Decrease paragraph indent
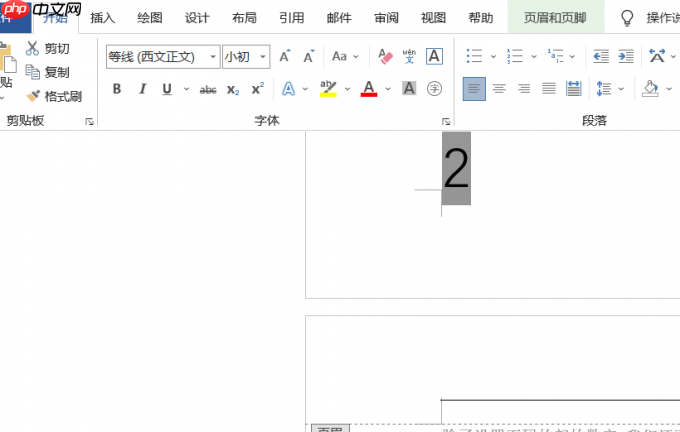This screenshot has width=680, height=432. tap(601, 56)
